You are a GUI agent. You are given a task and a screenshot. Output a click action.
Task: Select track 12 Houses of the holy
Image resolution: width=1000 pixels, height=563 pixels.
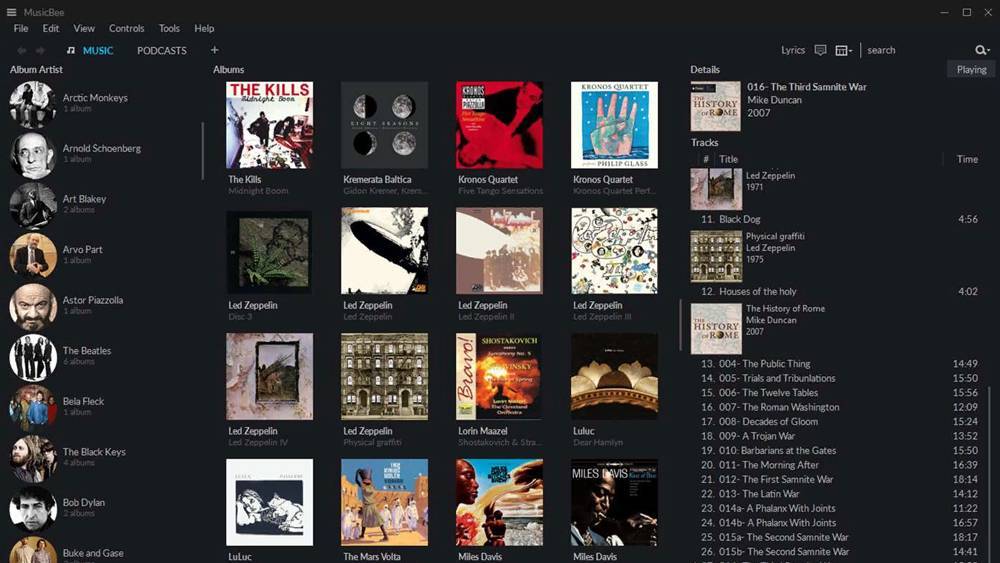point(839,291)
